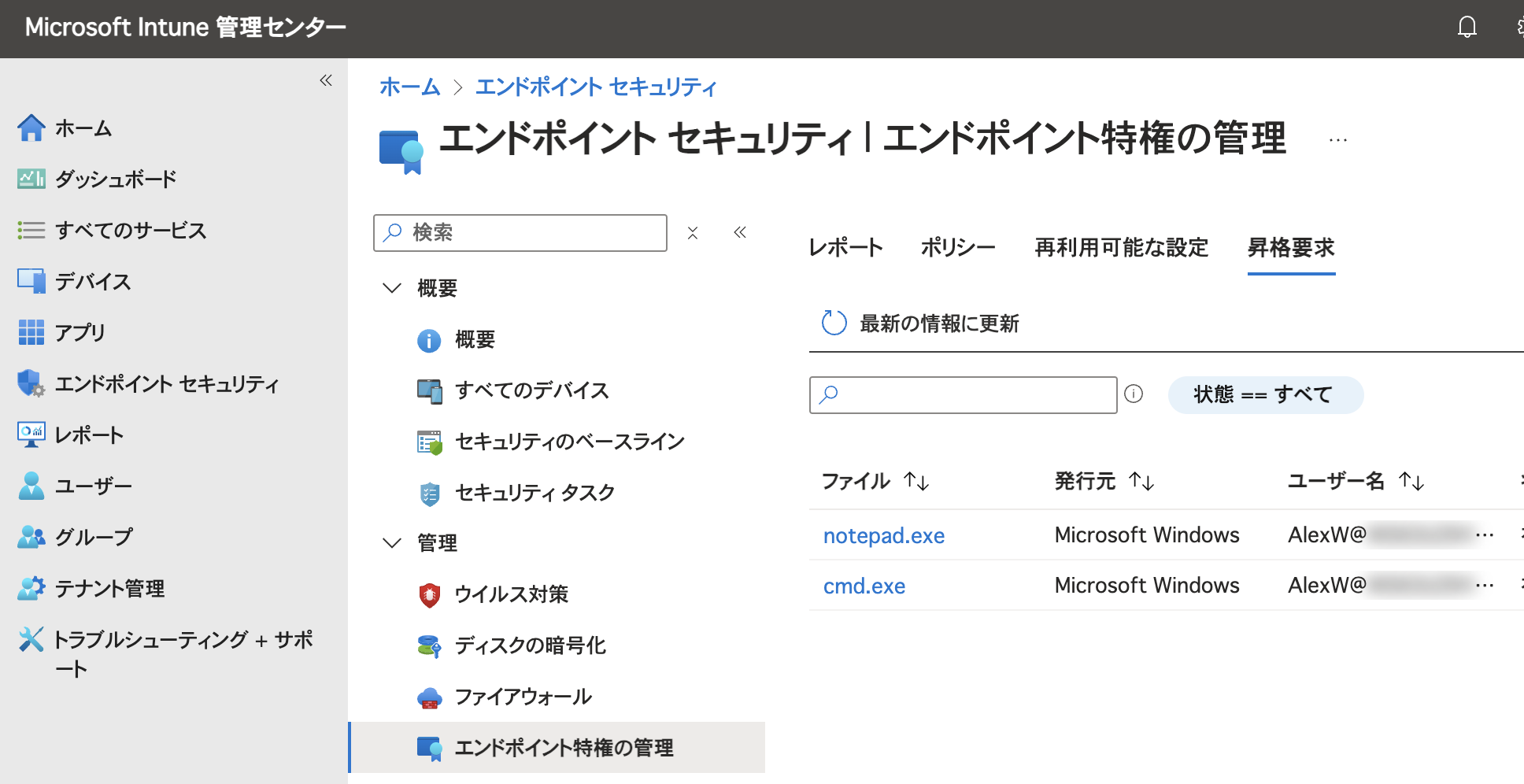The height and width of the screenshot is (784, 1524).
Task: Open the 状態 == すべて filter
Action: (1266, 394)
